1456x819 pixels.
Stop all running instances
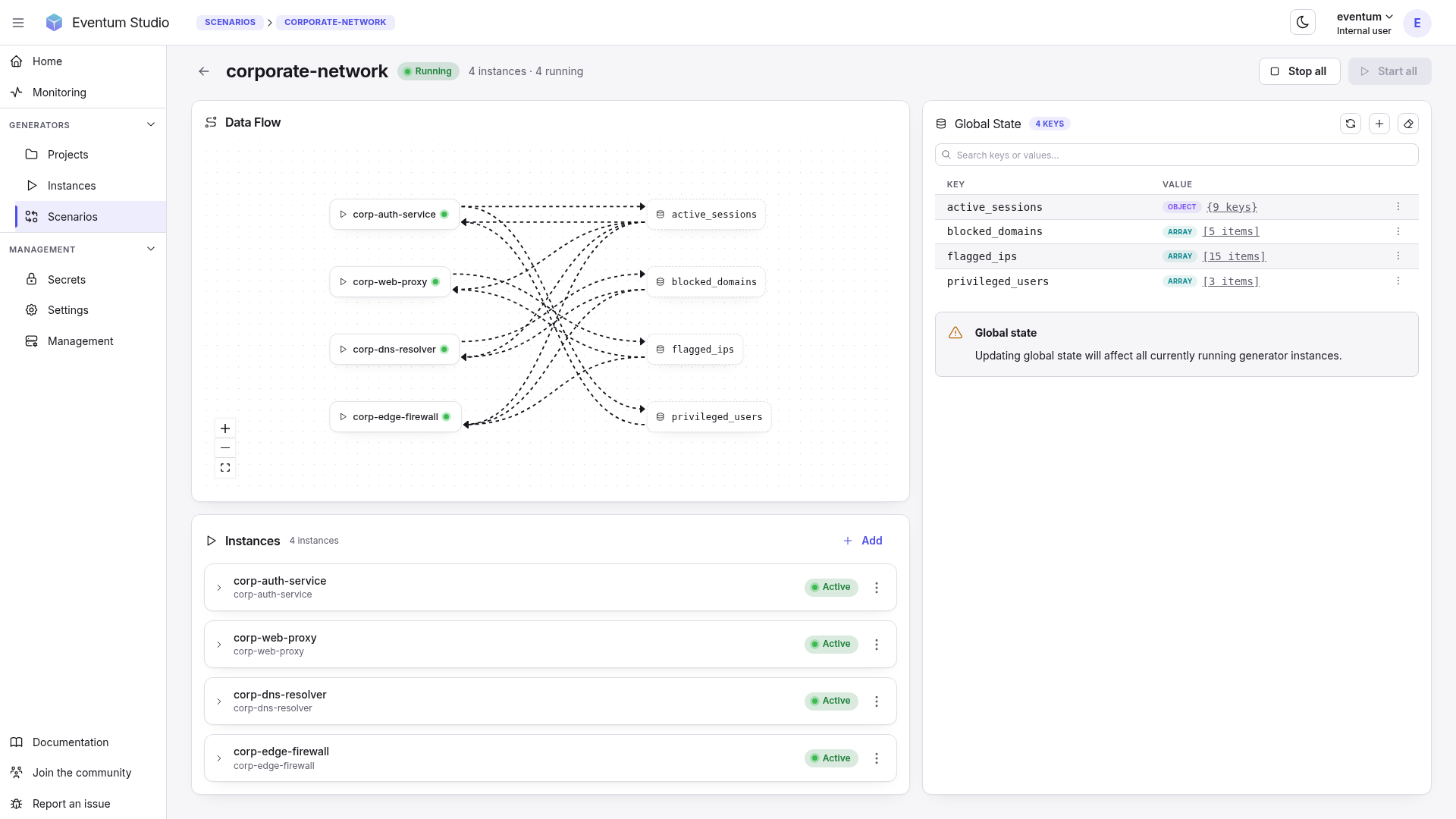[x=1299, y=71]
